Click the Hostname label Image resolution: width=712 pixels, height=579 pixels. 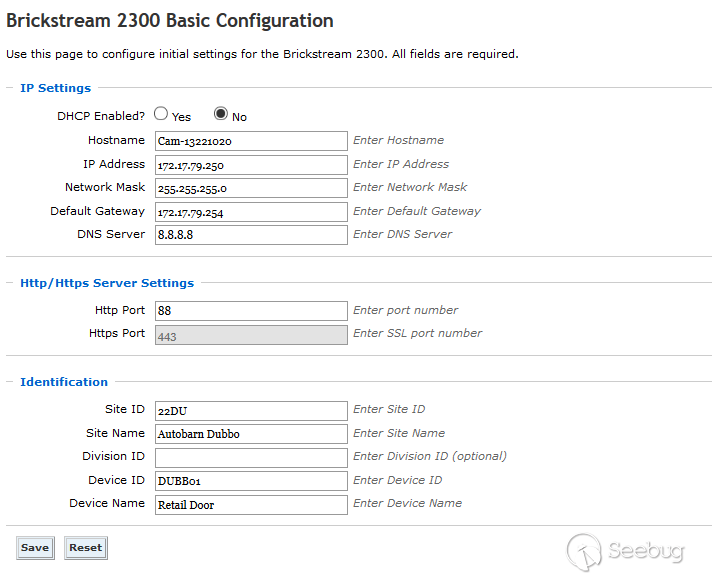click(x=116, y=140)
